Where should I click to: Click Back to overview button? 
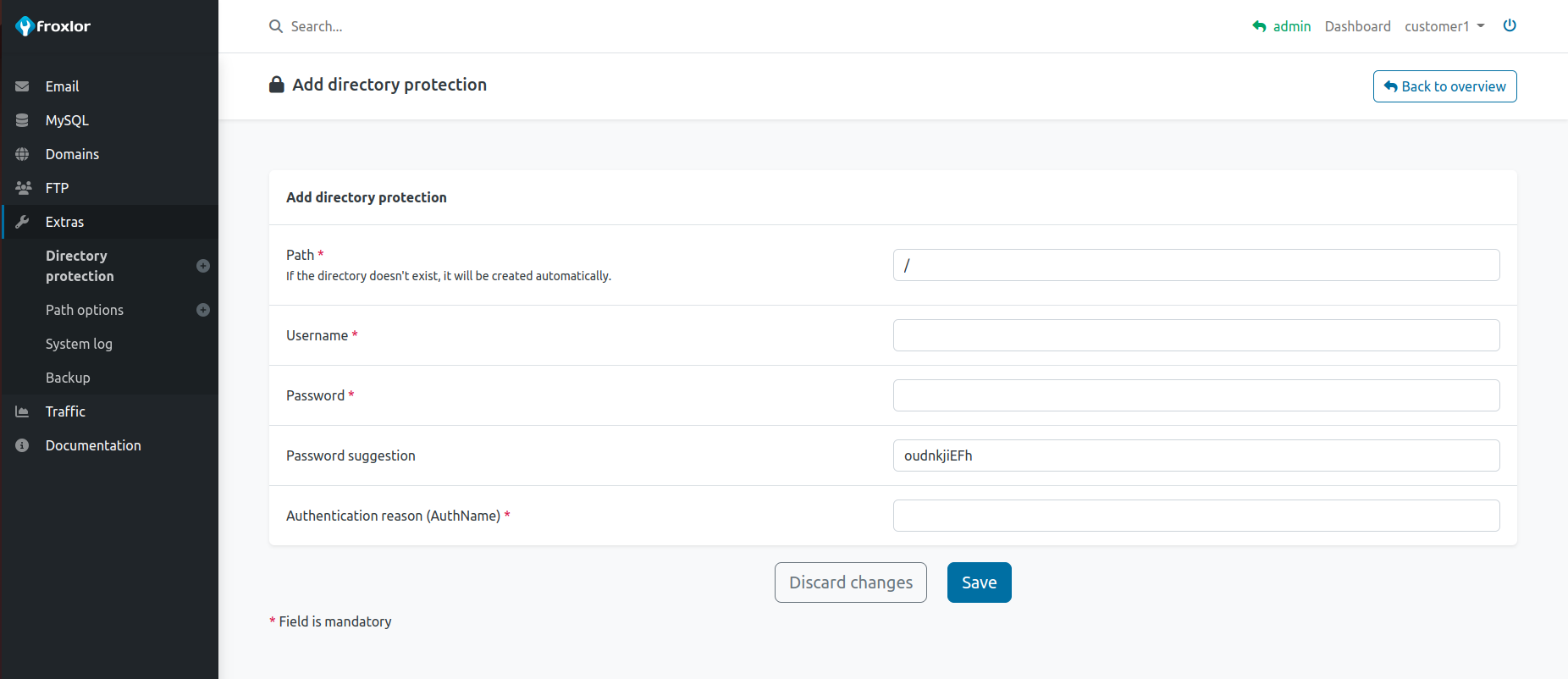pos(1444,86)
